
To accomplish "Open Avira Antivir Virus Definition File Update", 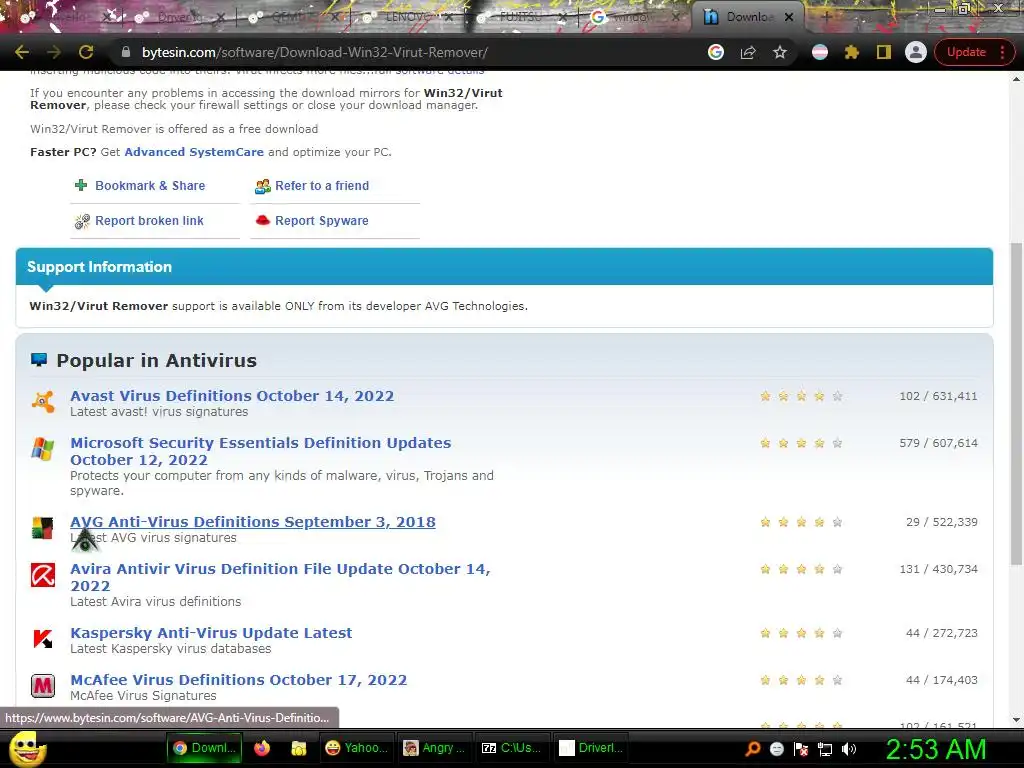I will 280,577.
